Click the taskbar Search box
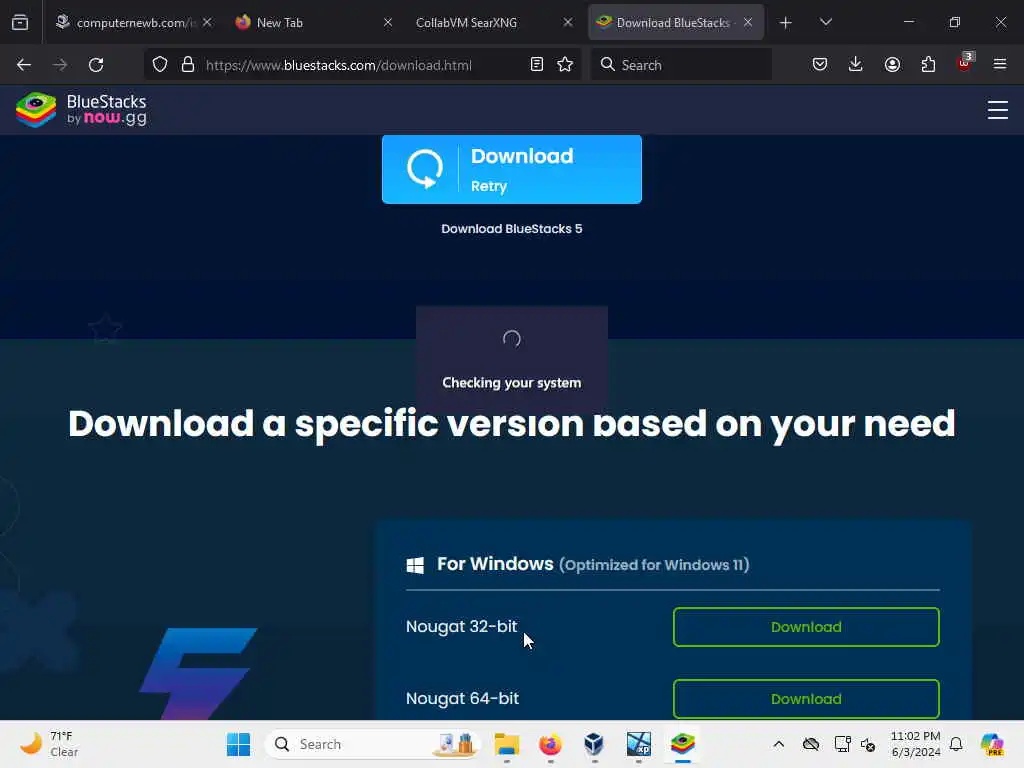This screenshot has height=768, width=1024. click(372, 744)
